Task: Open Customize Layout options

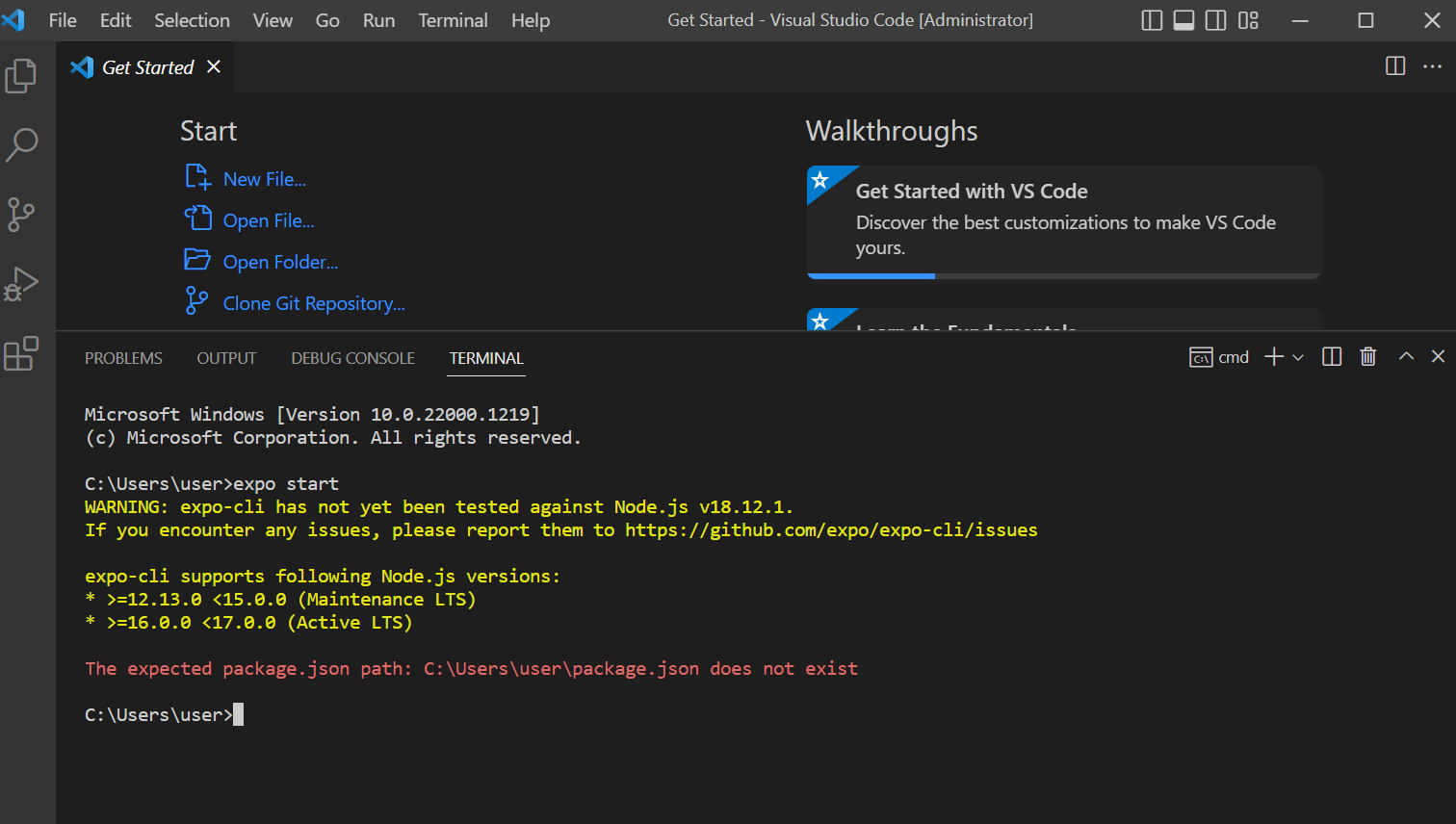Action: (1249, 20)
